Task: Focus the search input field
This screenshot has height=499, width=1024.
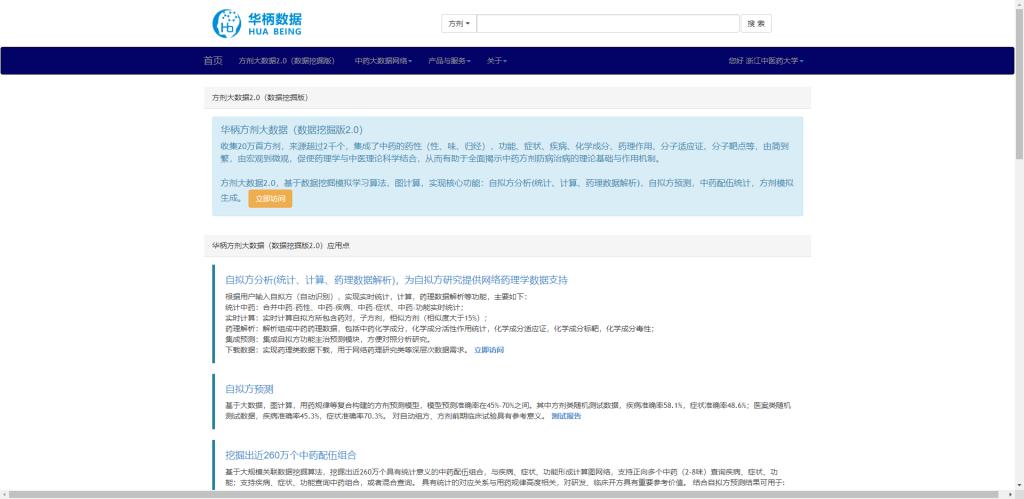Action: (608, 24)
